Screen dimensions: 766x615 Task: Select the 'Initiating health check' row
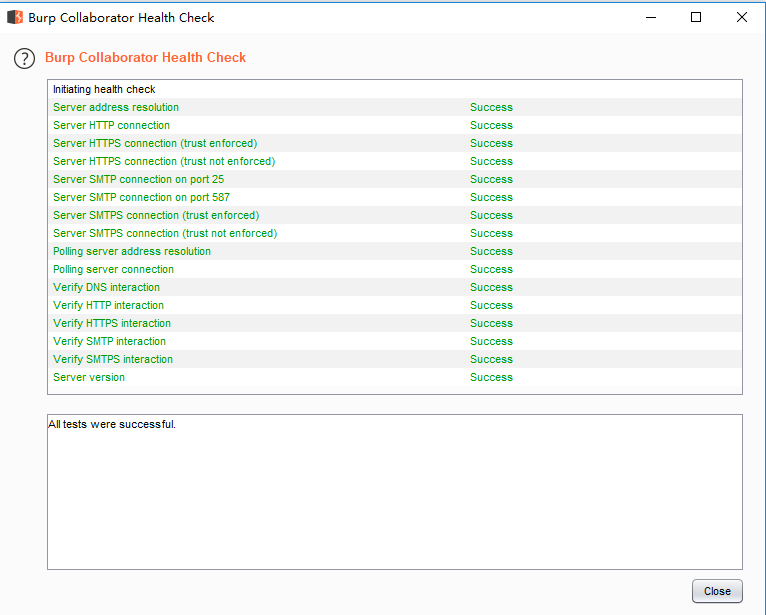[395, 89]
